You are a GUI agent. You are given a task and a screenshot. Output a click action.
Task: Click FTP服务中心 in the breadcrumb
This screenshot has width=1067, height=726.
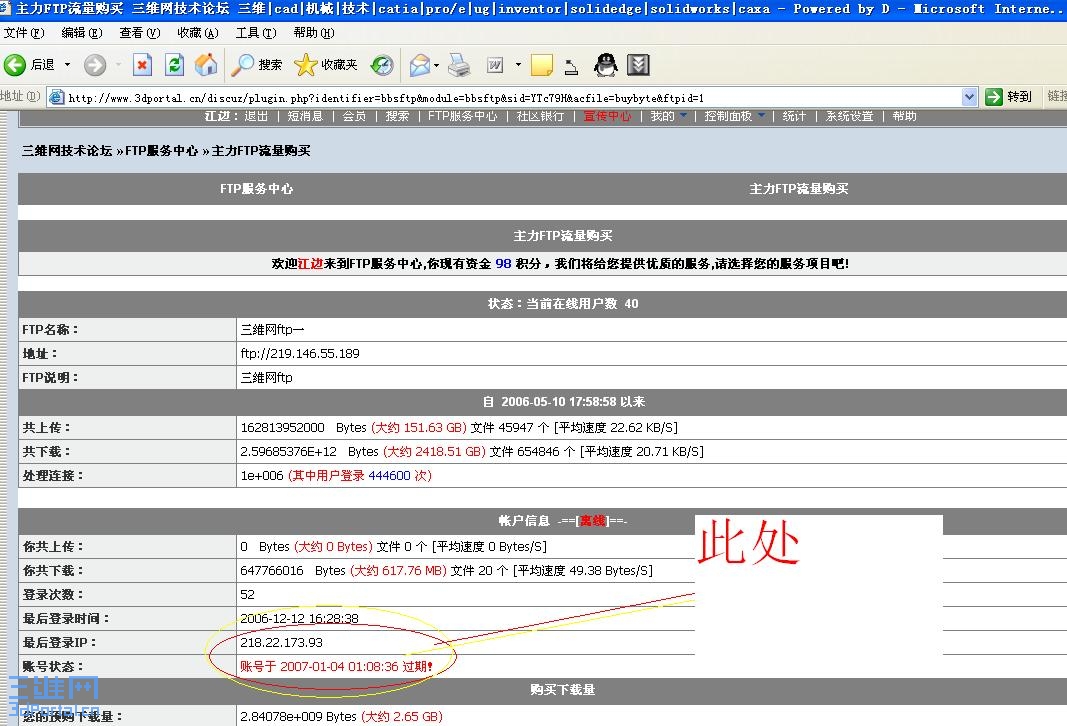point(161,151)
